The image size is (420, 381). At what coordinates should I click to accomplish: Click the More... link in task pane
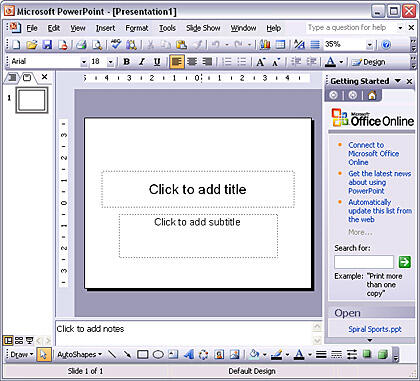click(x=360, y=232)
